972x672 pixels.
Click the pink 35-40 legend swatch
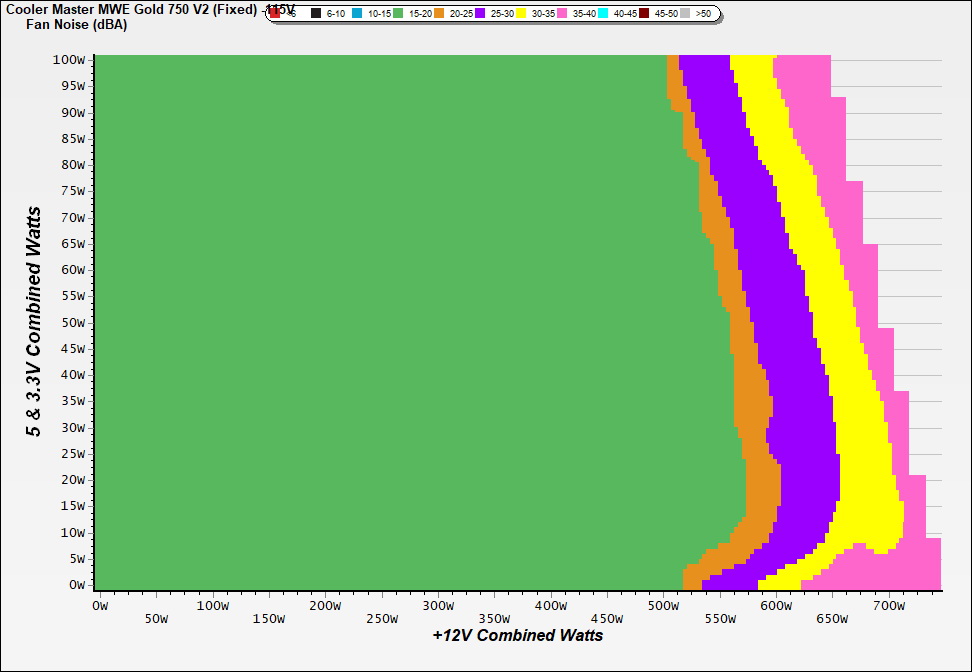[562, 14]
